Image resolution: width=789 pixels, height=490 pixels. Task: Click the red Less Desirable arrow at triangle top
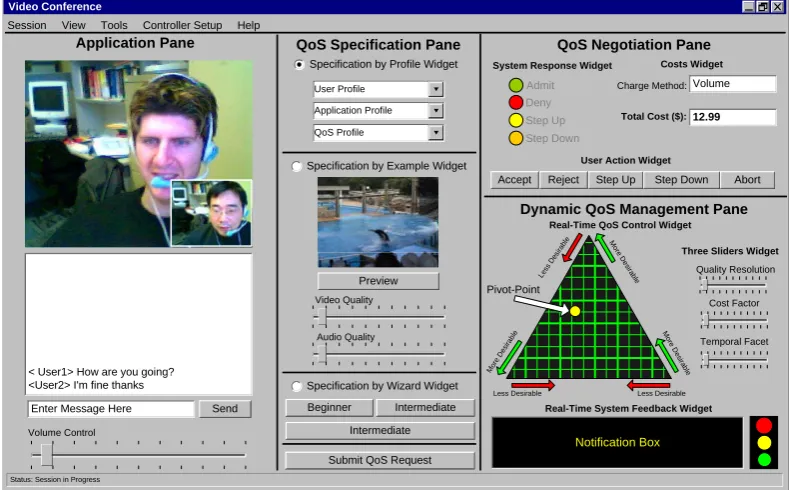coord(572,248)
